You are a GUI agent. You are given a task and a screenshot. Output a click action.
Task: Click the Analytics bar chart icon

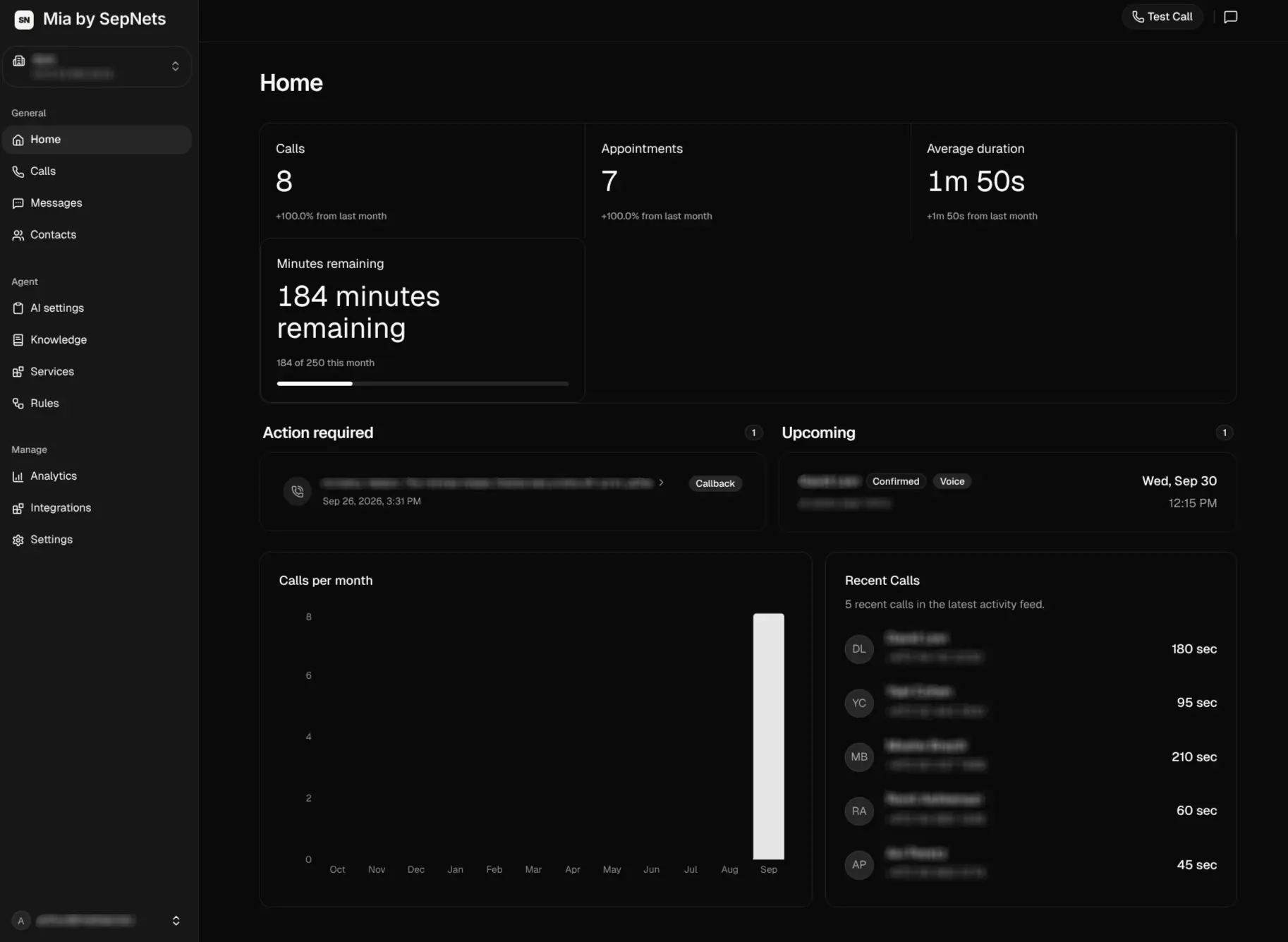pos(18,476)
